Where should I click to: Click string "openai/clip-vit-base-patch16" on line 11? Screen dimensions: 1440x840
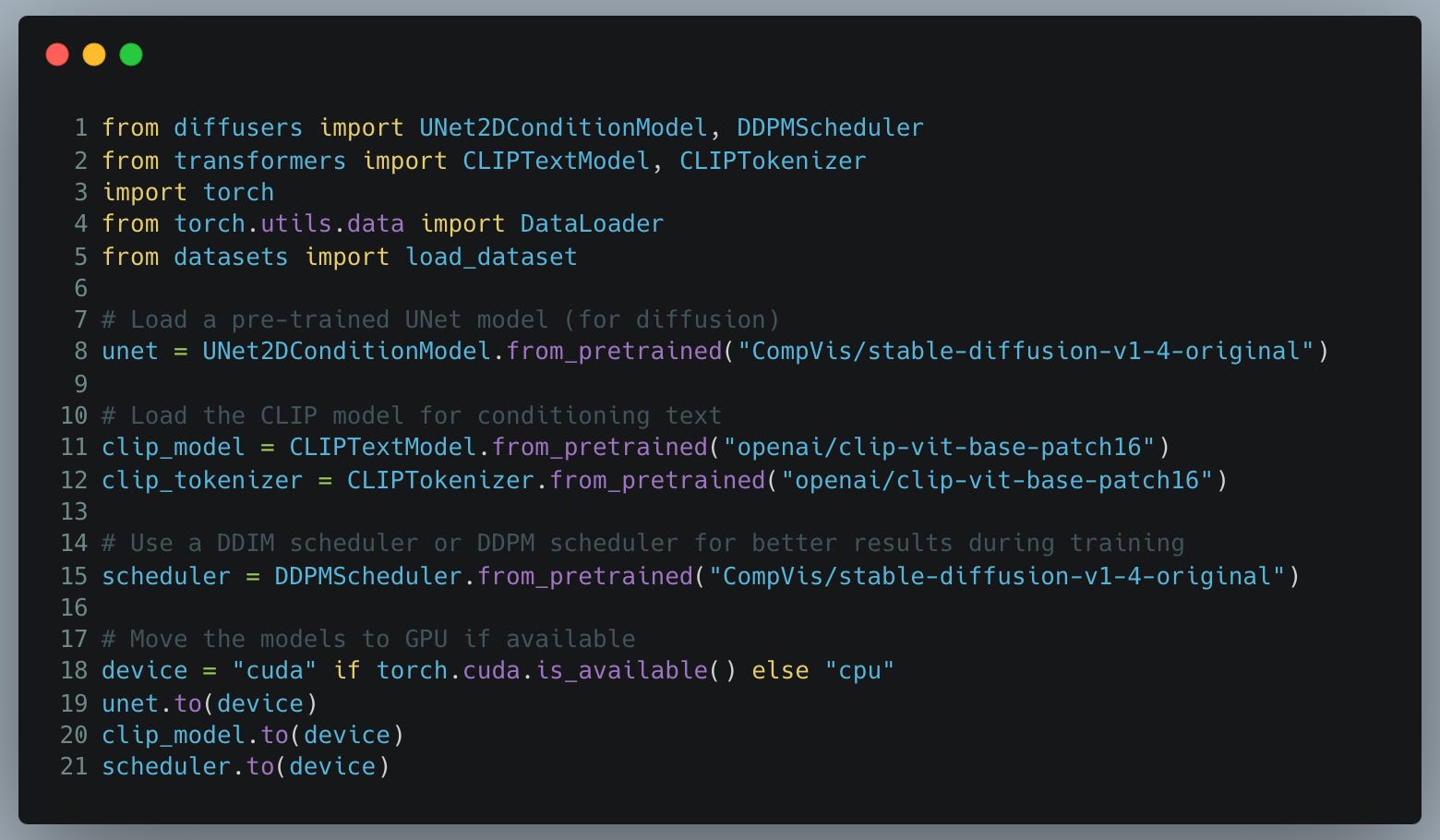coord(939,447)
